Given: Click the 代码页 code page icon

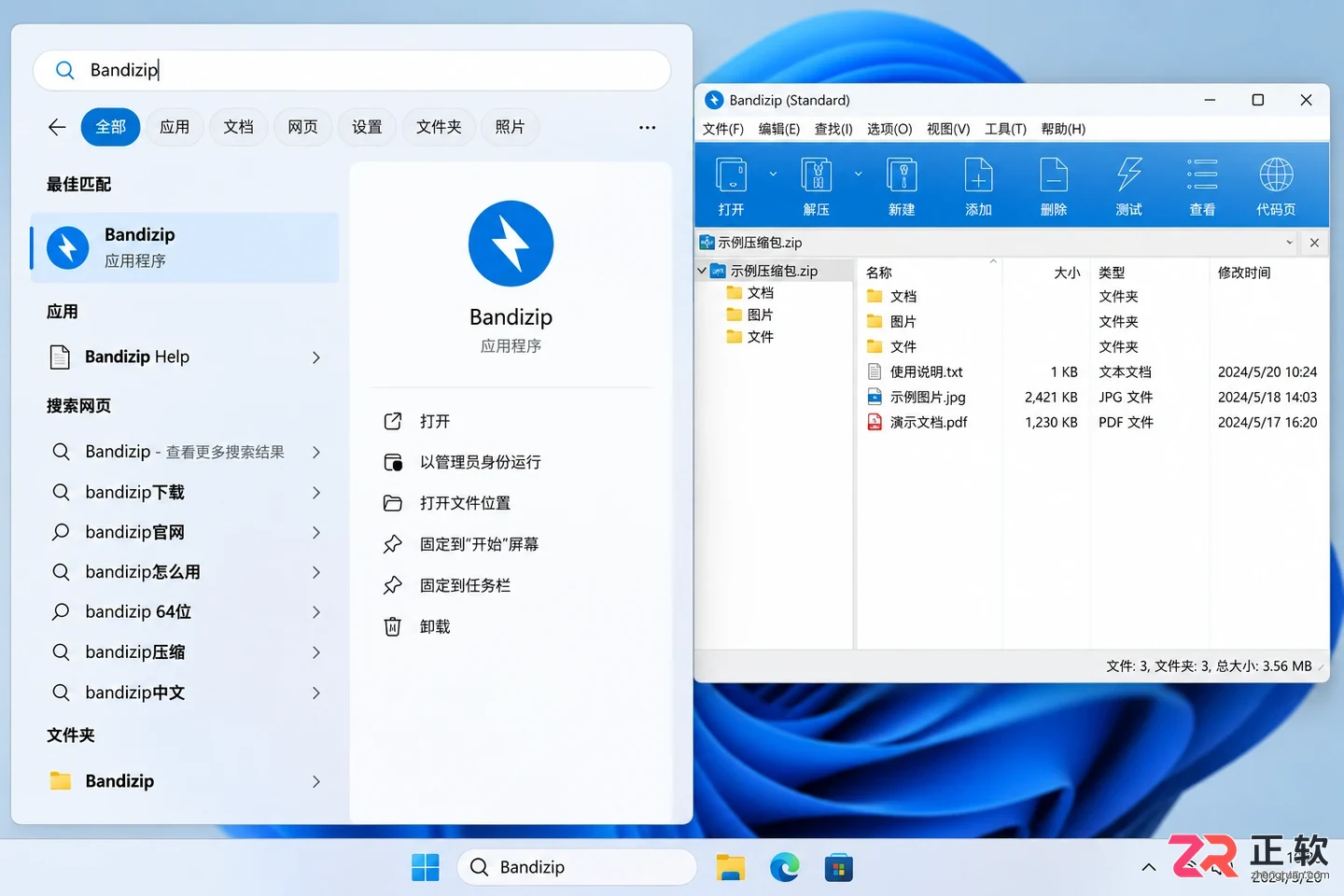Looking at the screenshot, I should click(1276, 175).
